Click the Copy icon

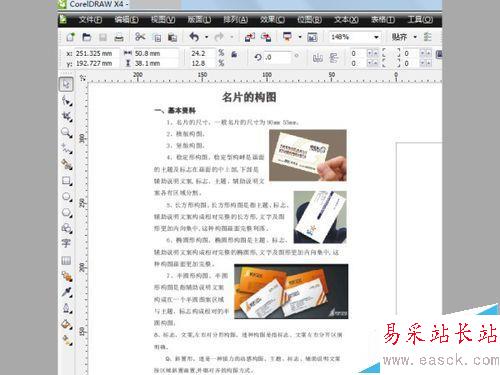tap(157, 37)
